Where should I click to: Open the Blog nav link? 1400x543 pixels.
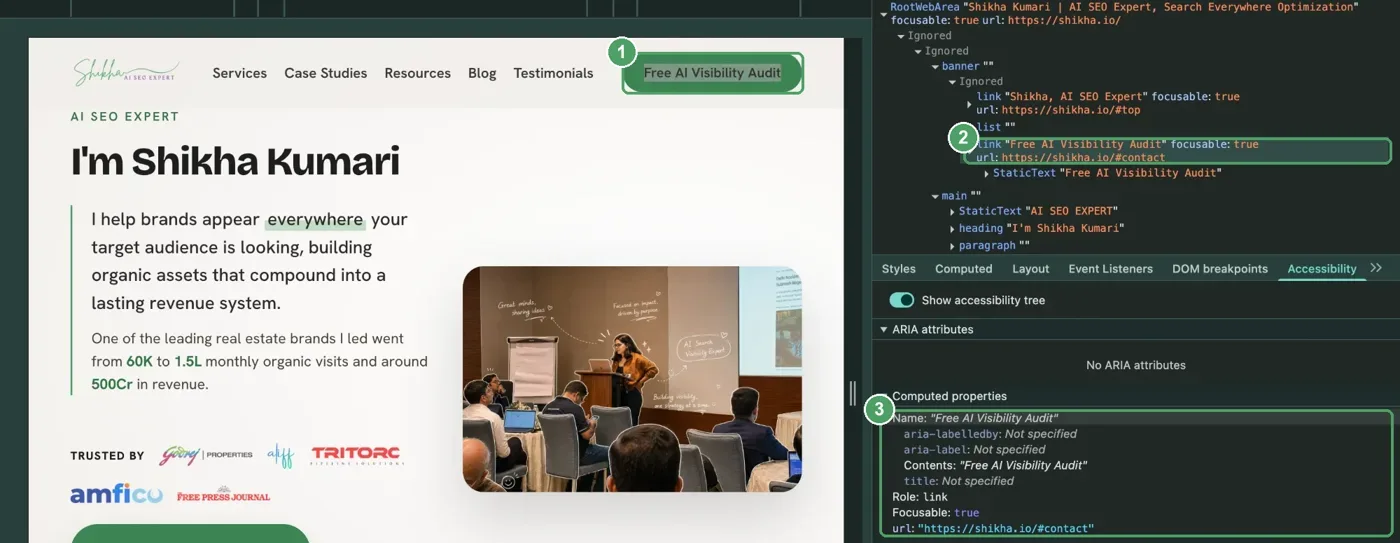pyautogui.click(x=482, y=73)
